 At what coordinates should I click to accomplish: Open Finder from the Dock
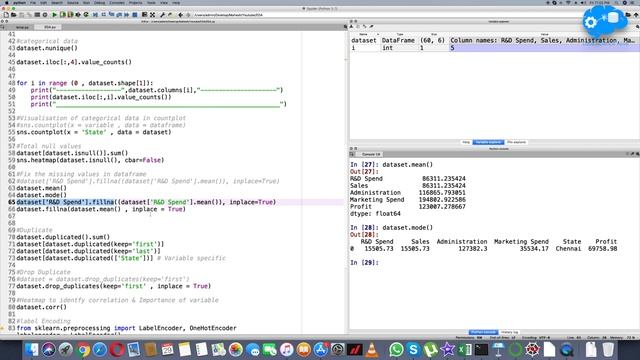pos(32,350)
